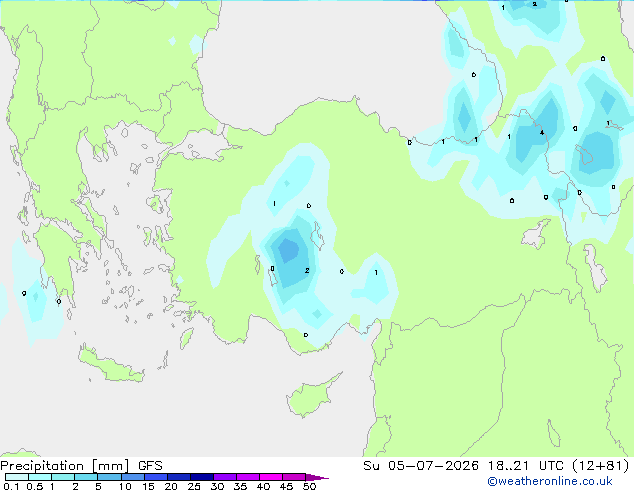Viewport: 634px width, 490px height.
Task: Click the '(12+81)' forecast offset text
Action: click(x=601, y=466)
